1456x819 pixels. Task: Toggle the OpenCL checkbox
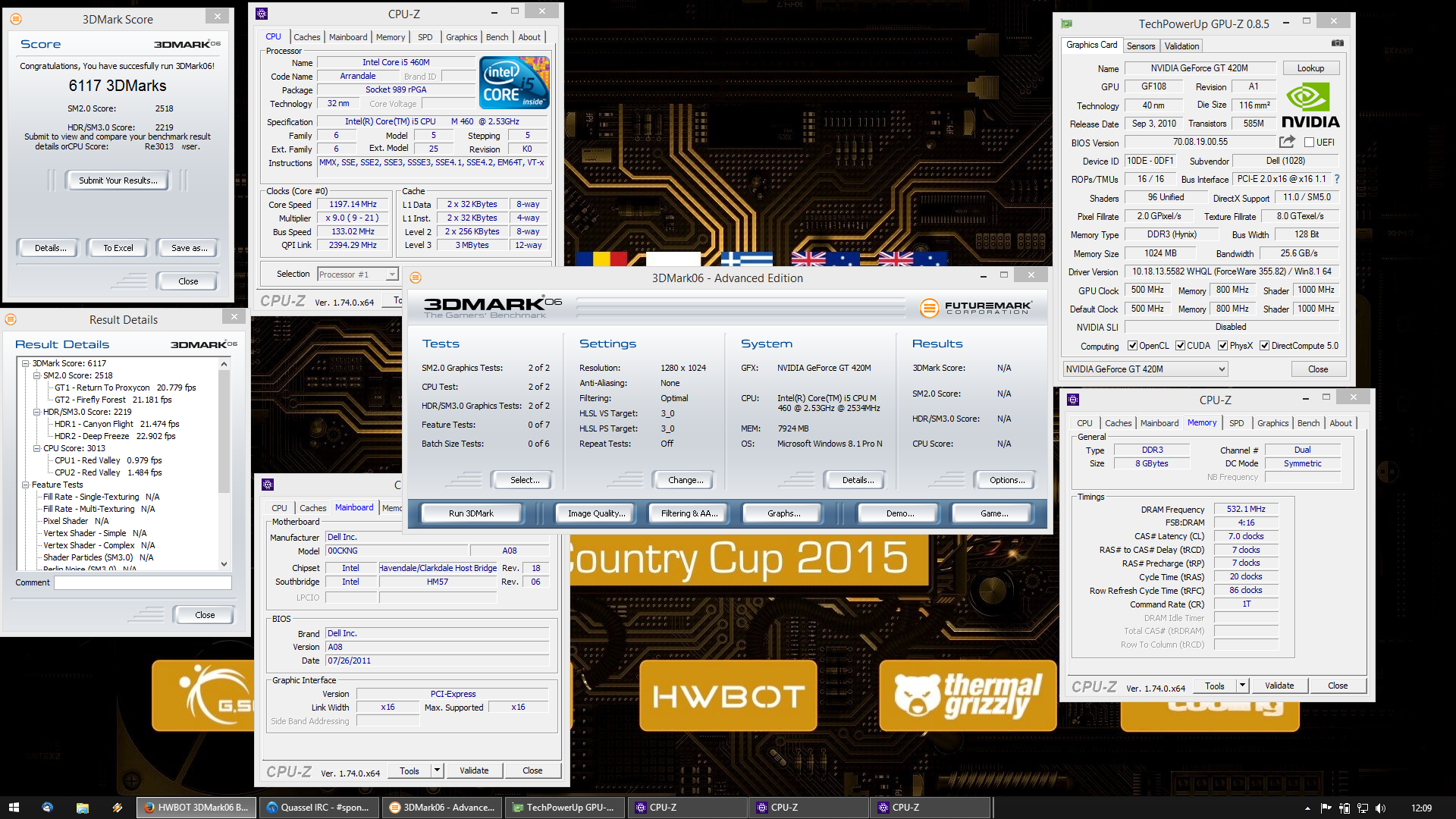[x=1132, y=346]
